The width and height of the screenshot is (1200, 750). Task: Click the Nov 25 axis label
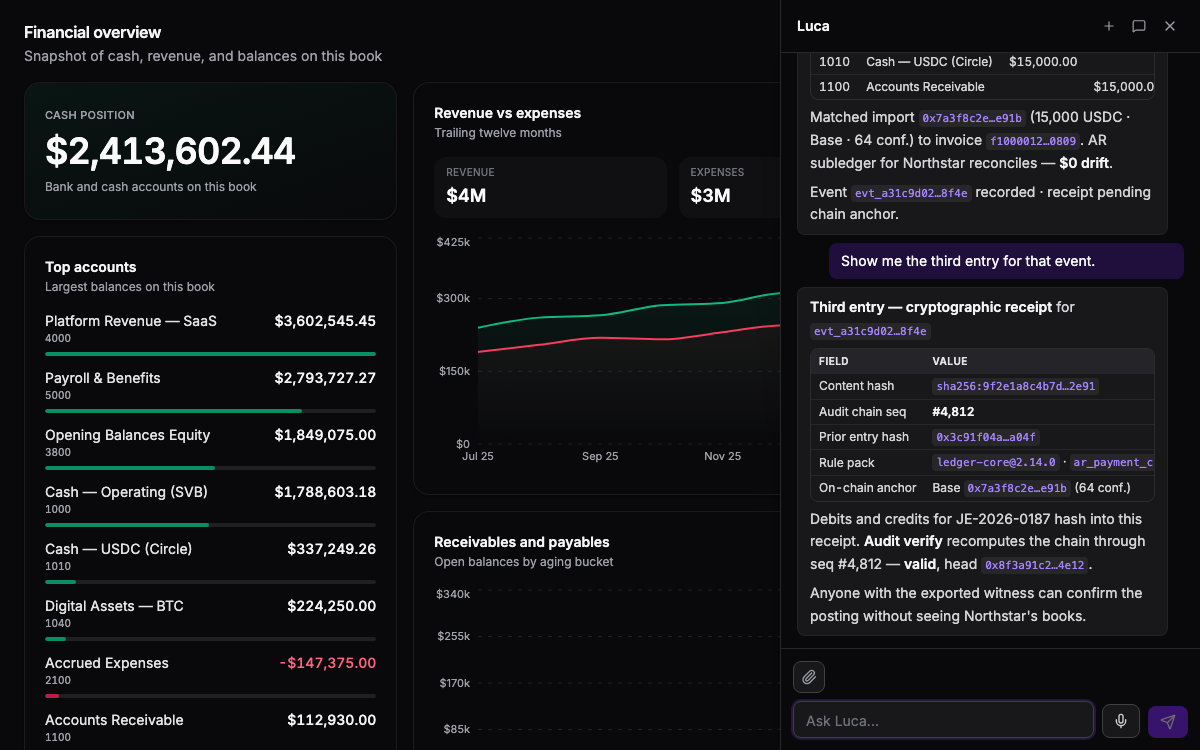tap(722, 456)
